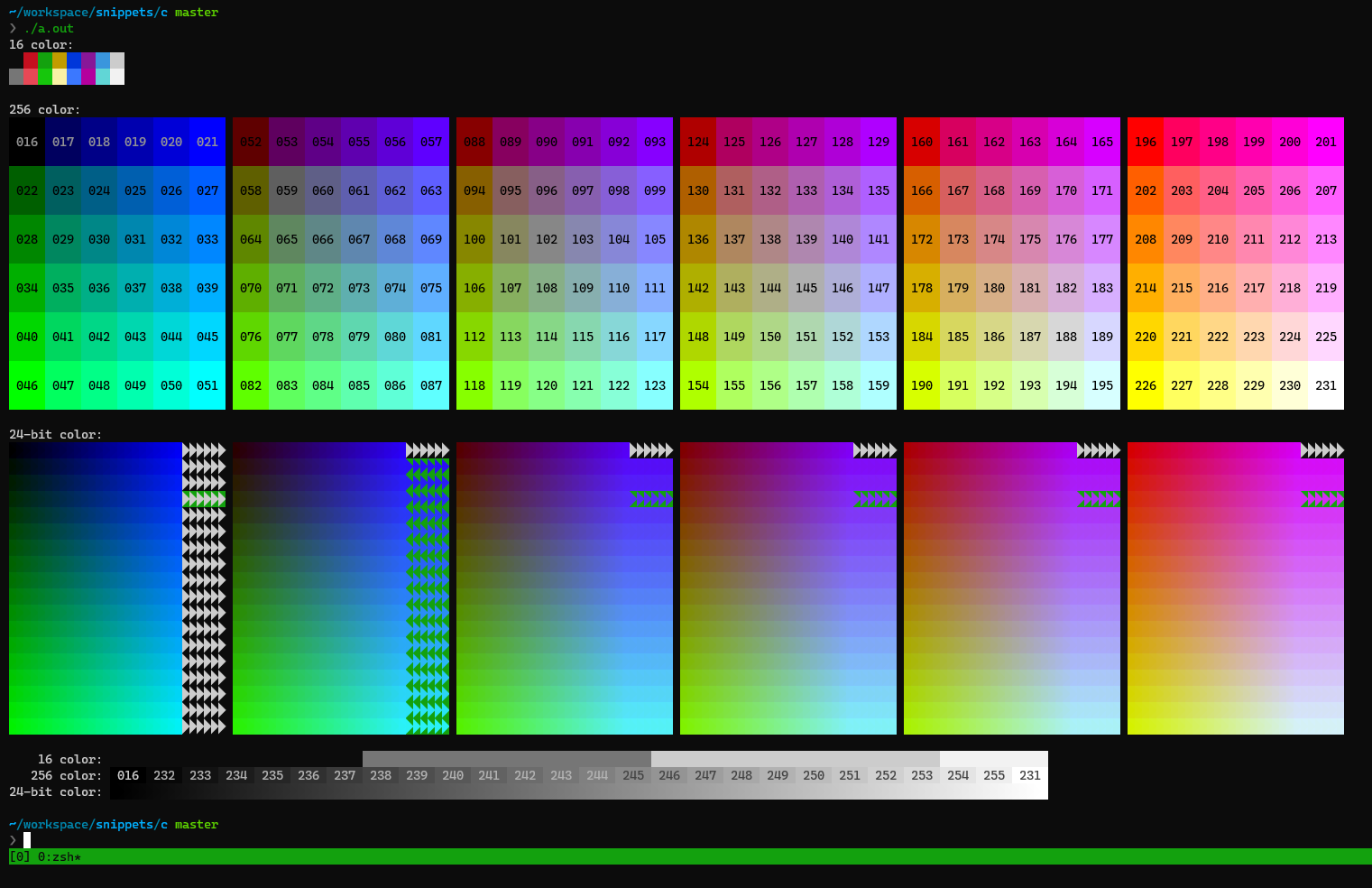The height and width of the screenshot is (888, 1372).
Task: Select the white grayscale cell 231
Action: (1030, 775)
